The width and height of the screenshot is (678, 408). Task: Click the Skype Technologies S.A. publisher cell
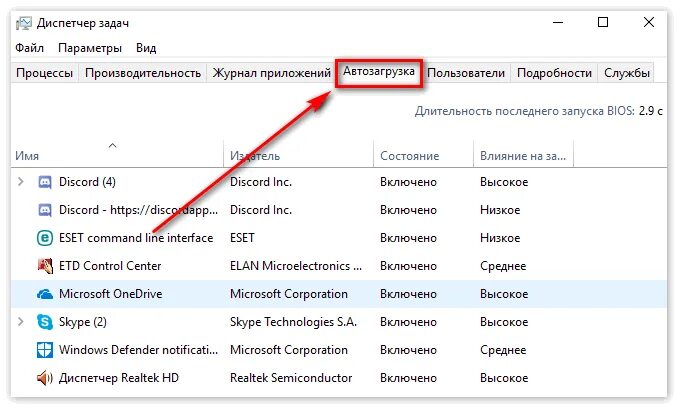pyautogui.click(x=293, y=322)
